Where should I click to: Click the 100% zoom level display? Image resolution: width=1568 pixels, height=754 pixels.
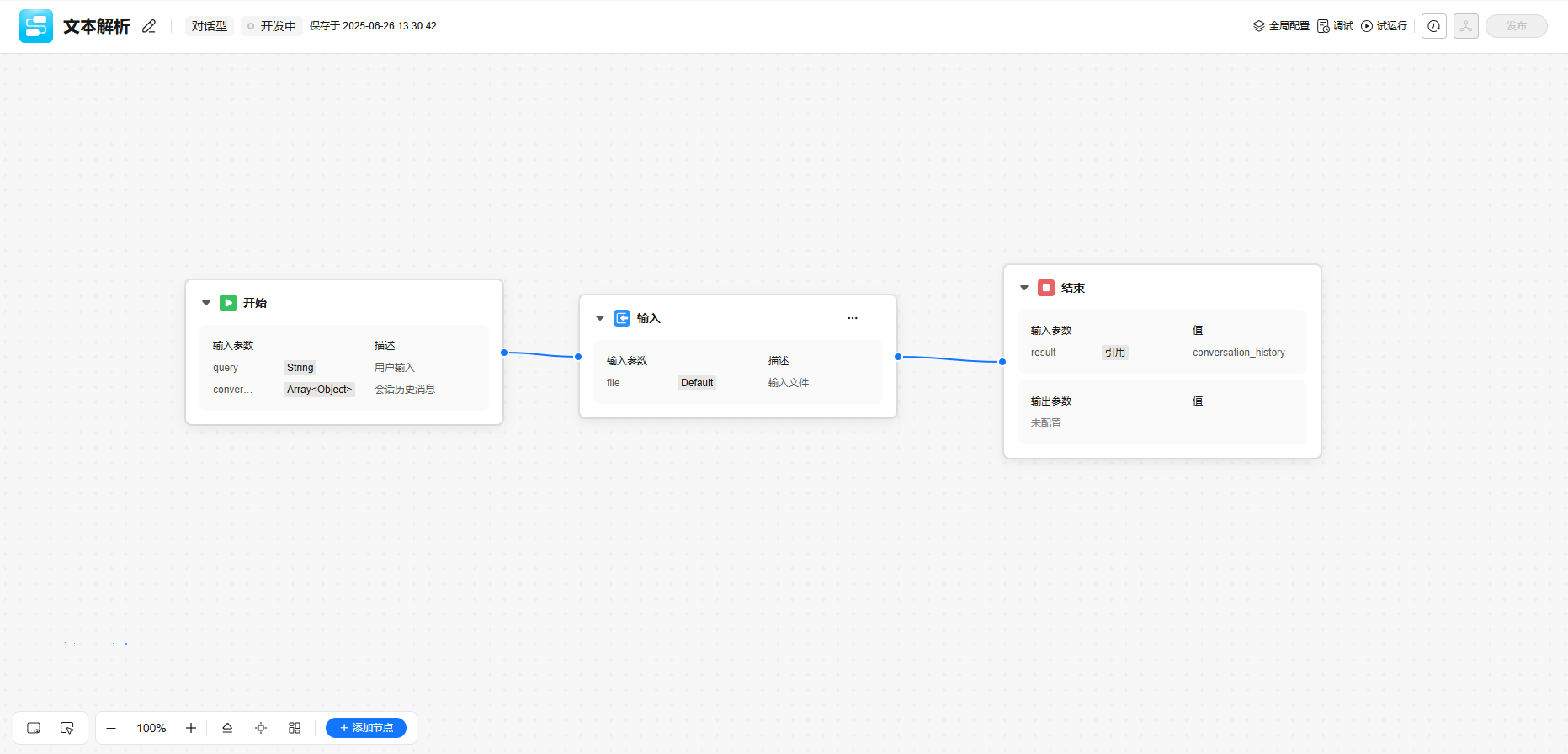[151, 728]
